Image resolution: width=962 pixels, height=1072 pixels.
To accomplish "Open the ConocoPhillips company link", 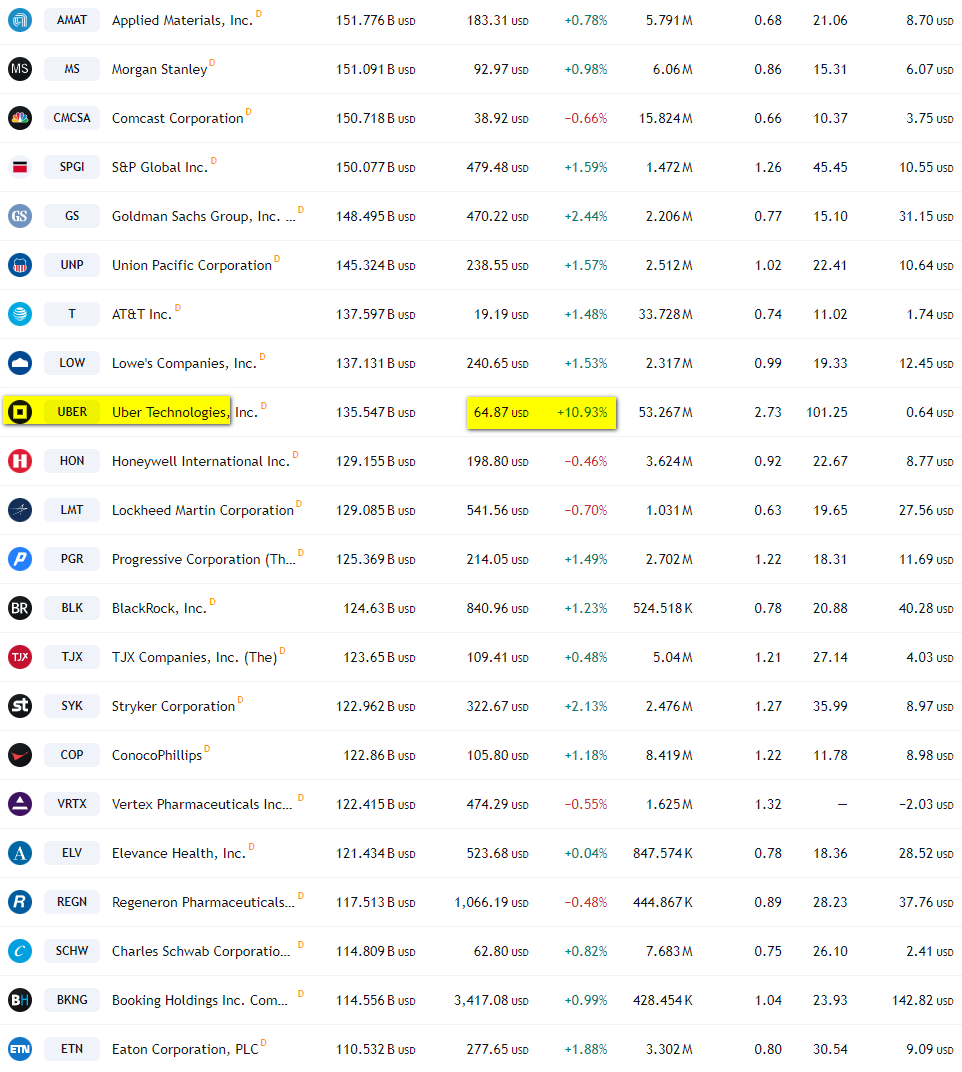I will [157, 755].
